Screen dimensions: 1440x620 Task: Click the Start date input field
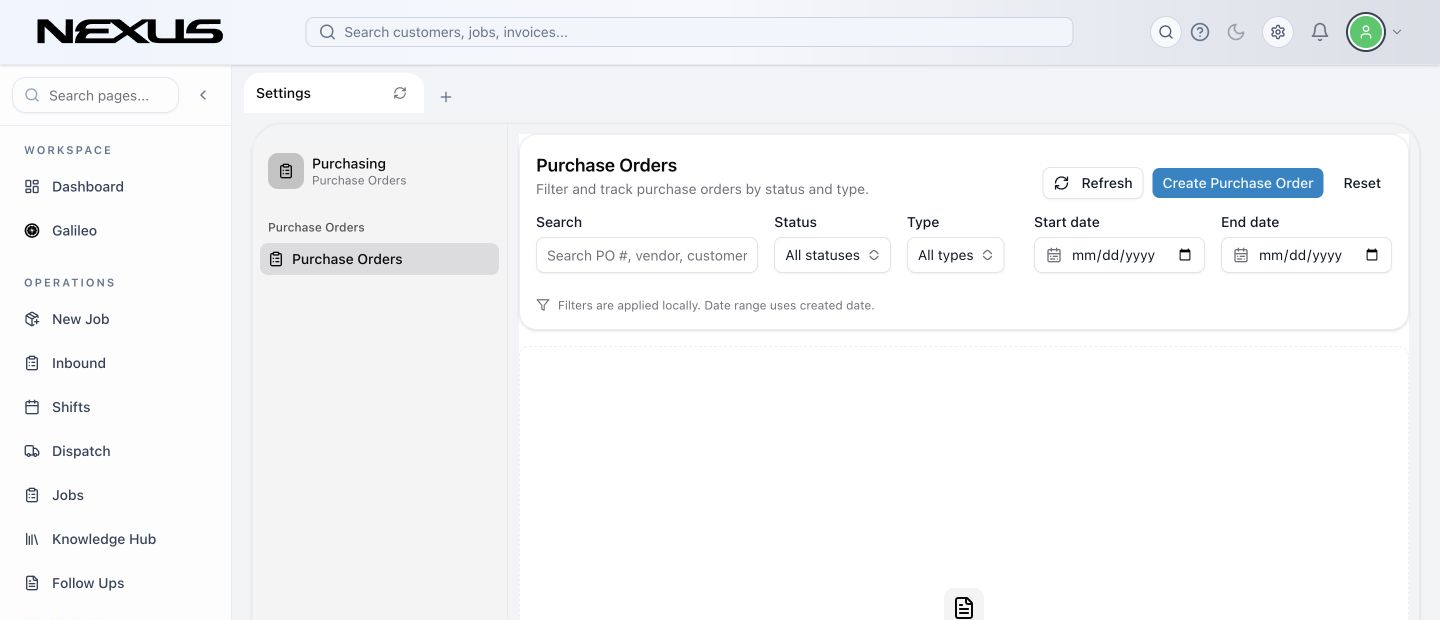coord(1119,255)
